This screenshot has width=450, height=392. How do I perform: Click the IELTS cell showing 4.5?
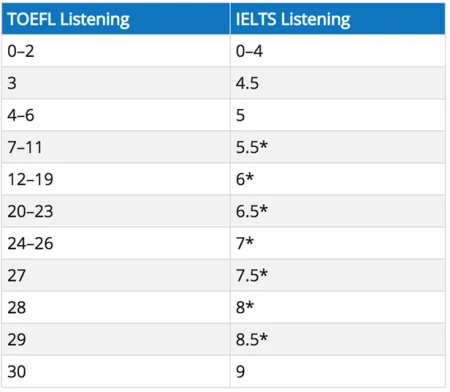tap(338, 83)
